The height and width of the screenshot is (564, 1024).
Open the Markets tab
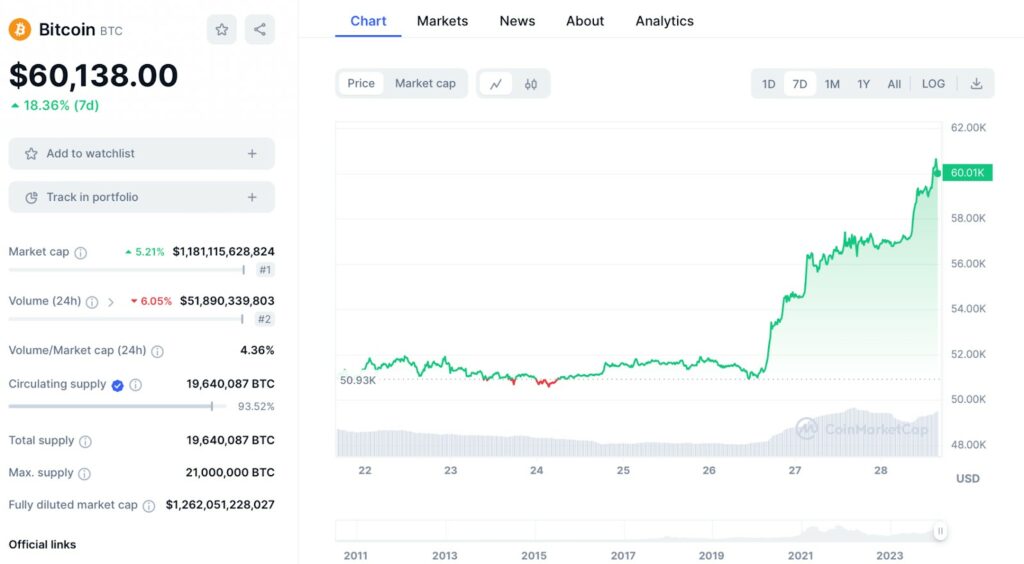[x=442, y=21]
